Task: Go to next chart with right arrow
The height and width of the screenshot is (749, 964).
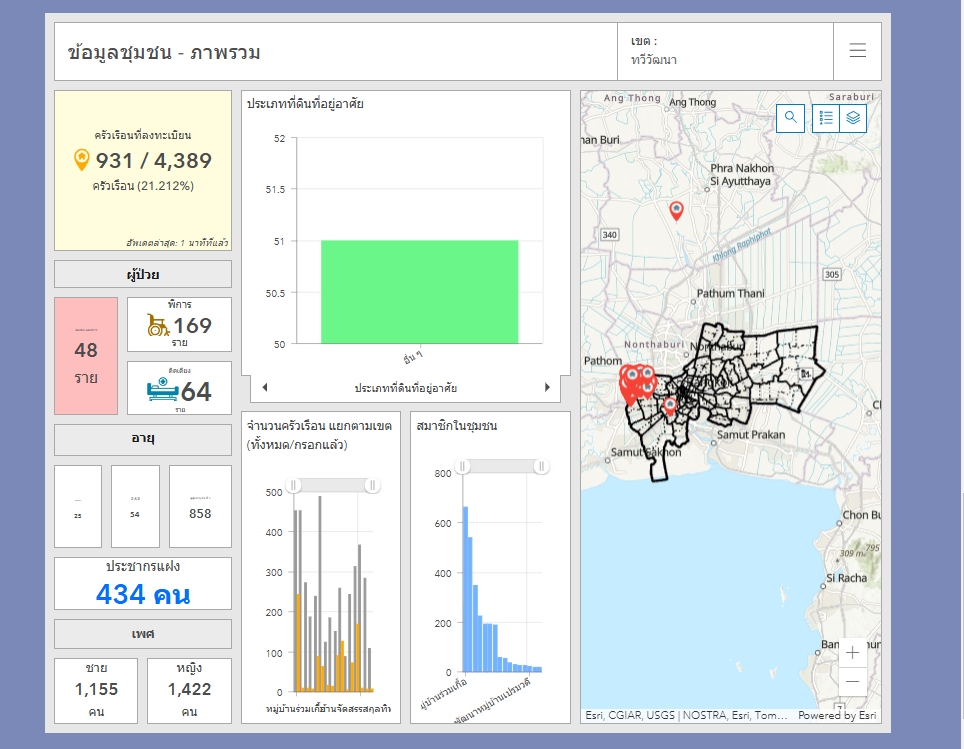Action: 547,387
